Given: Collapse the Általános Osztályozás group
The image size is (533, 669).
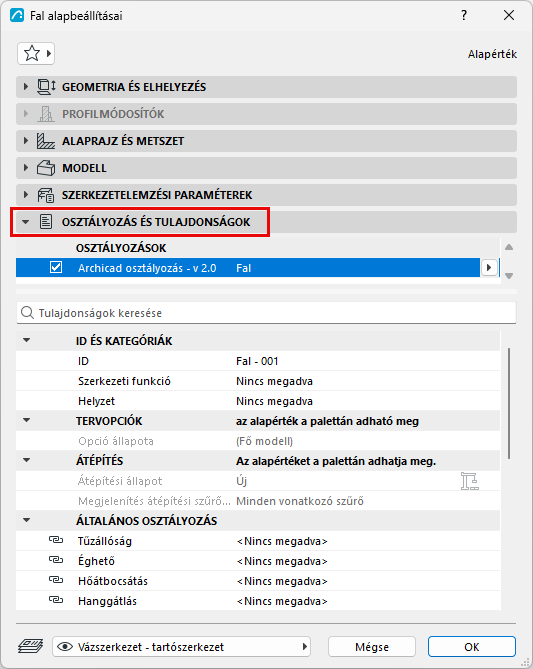Looking at the screenshot, I should click(x=26, y=521).
